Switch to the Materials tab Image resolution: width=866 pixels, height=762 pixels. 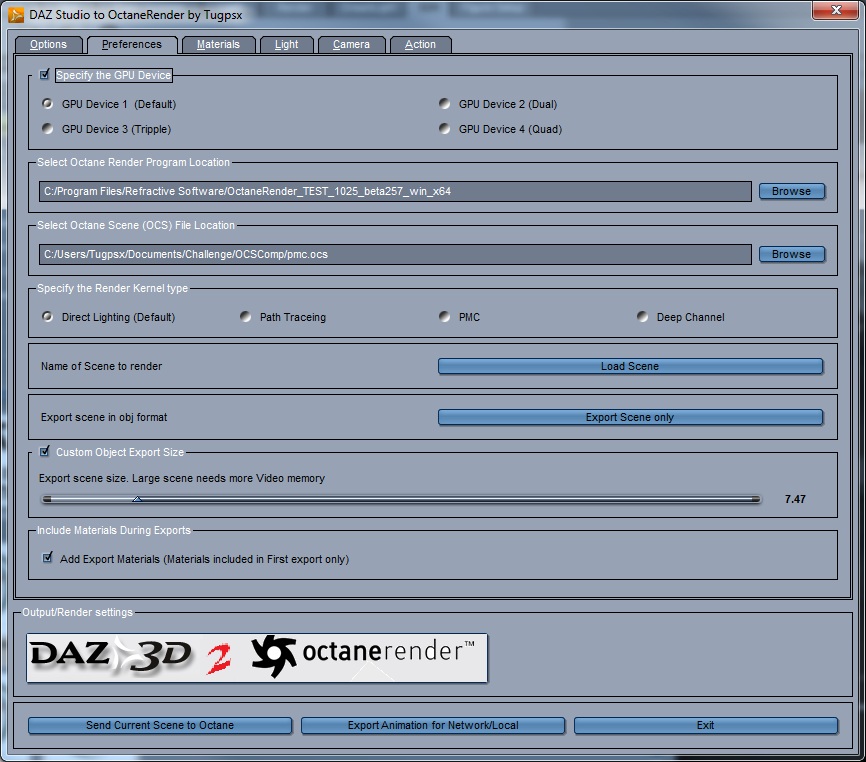pyautogui.click(x=218, y=45)
